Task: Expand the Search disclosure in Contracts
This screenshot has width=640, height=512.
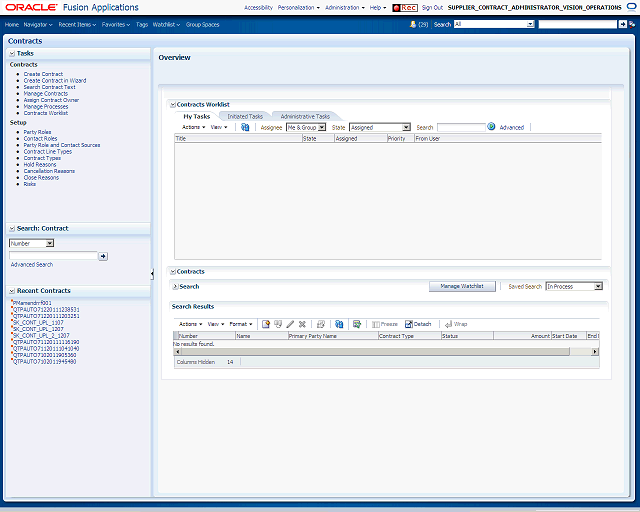Action: [176, 287]
